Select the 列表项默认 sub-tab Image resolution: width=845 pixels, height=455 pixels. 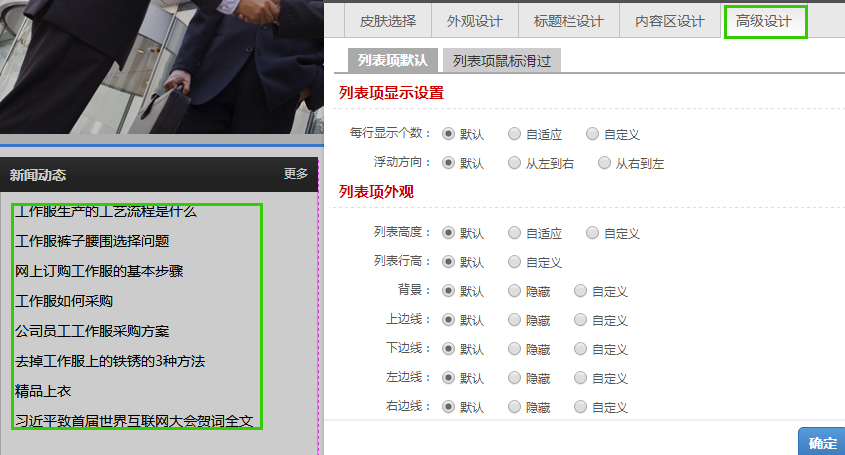click(x=392, y=61)
